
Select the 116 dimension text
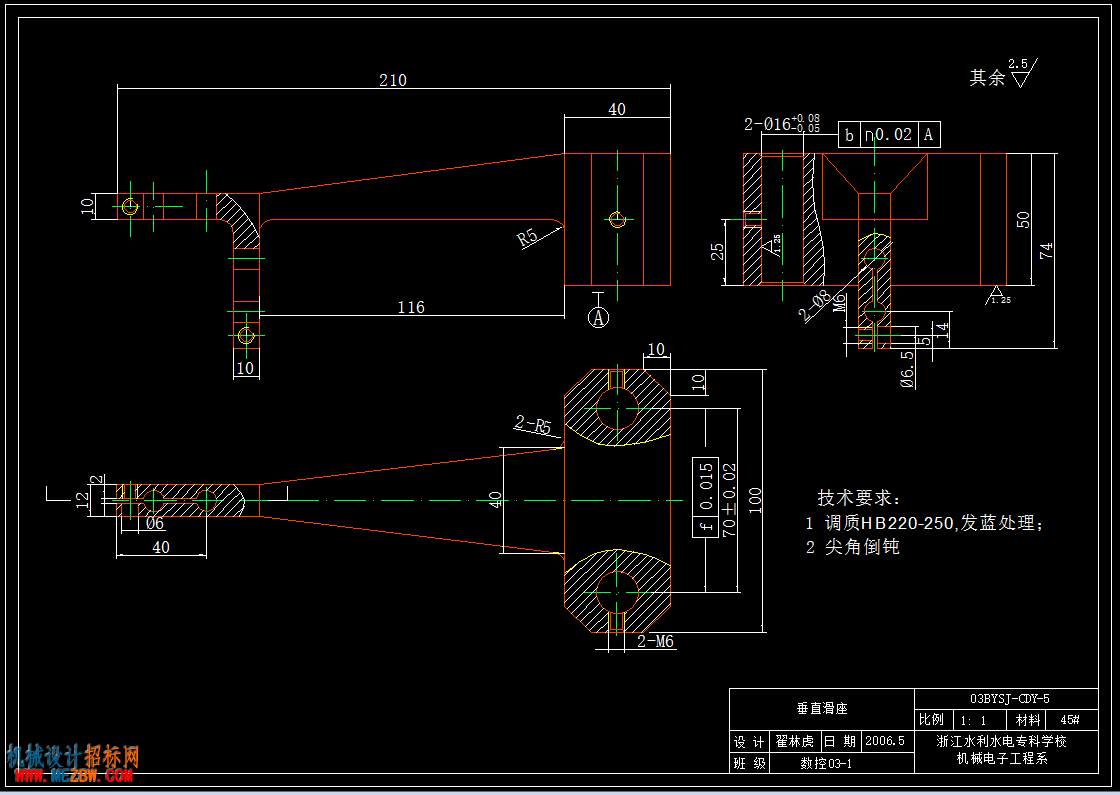coord(411,307)
